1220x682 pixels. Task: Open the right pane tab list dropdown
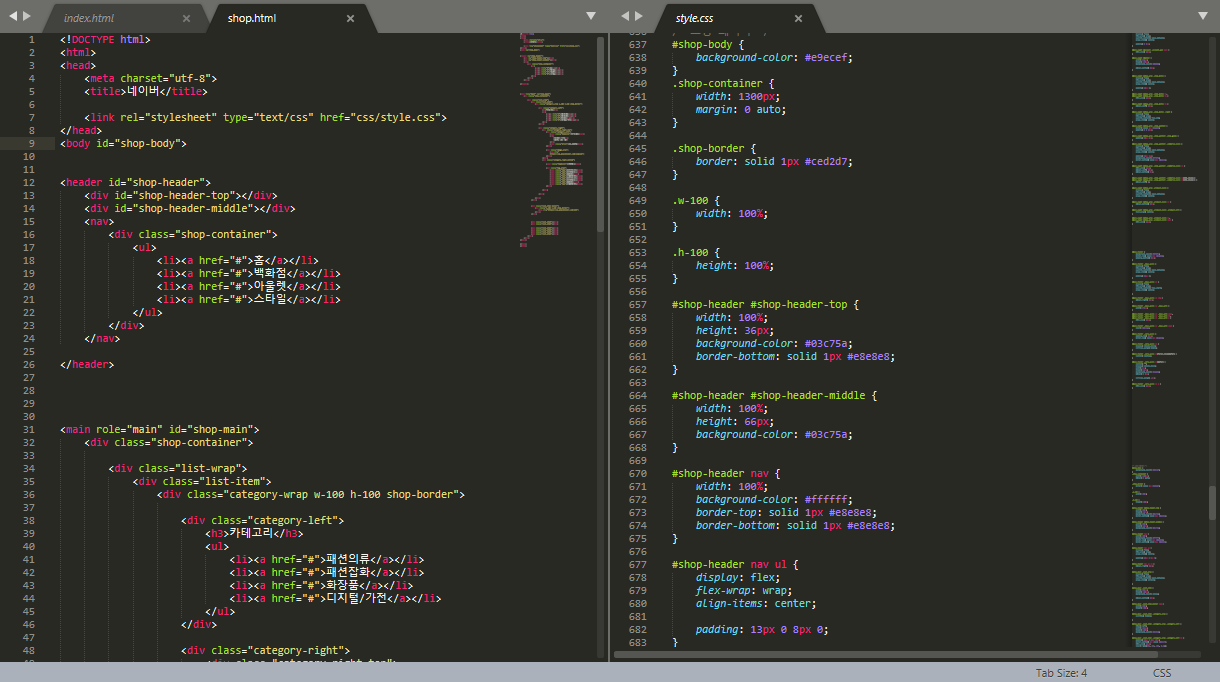(1203, 16)
